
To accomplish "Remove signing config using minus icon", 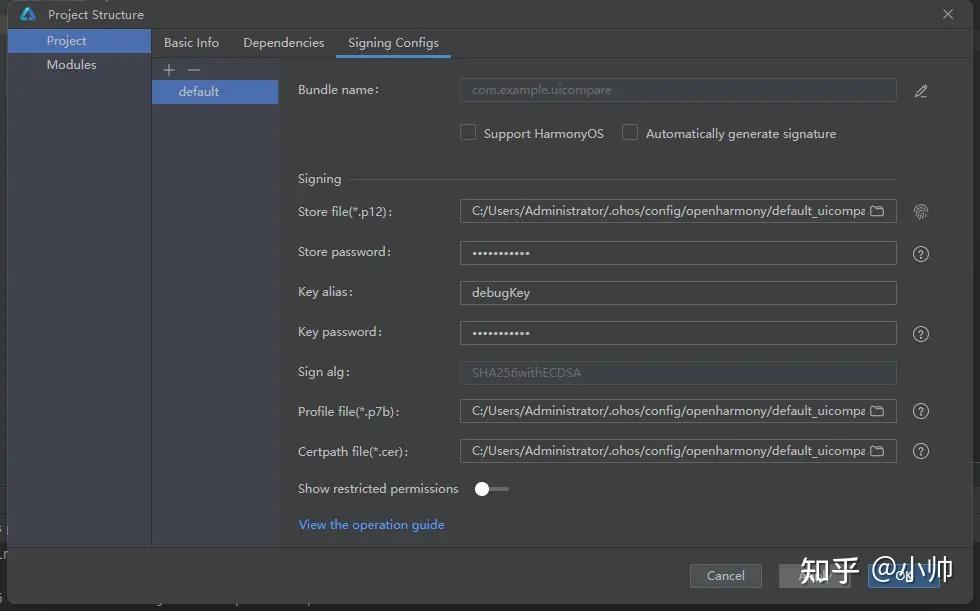I will pyautogui.click(x=188, y=70).
